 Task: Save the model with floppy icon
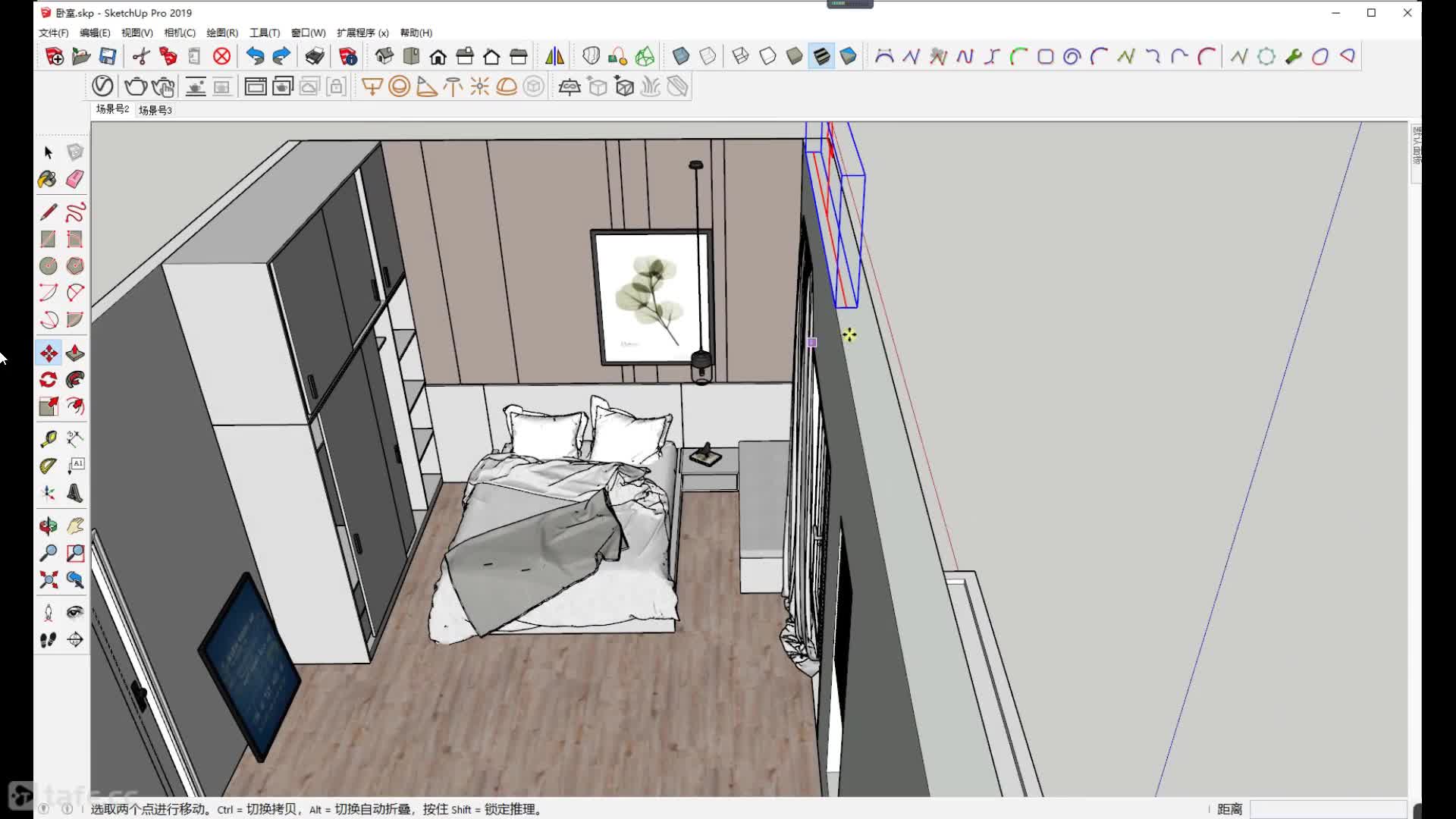[x=108, y=56]
